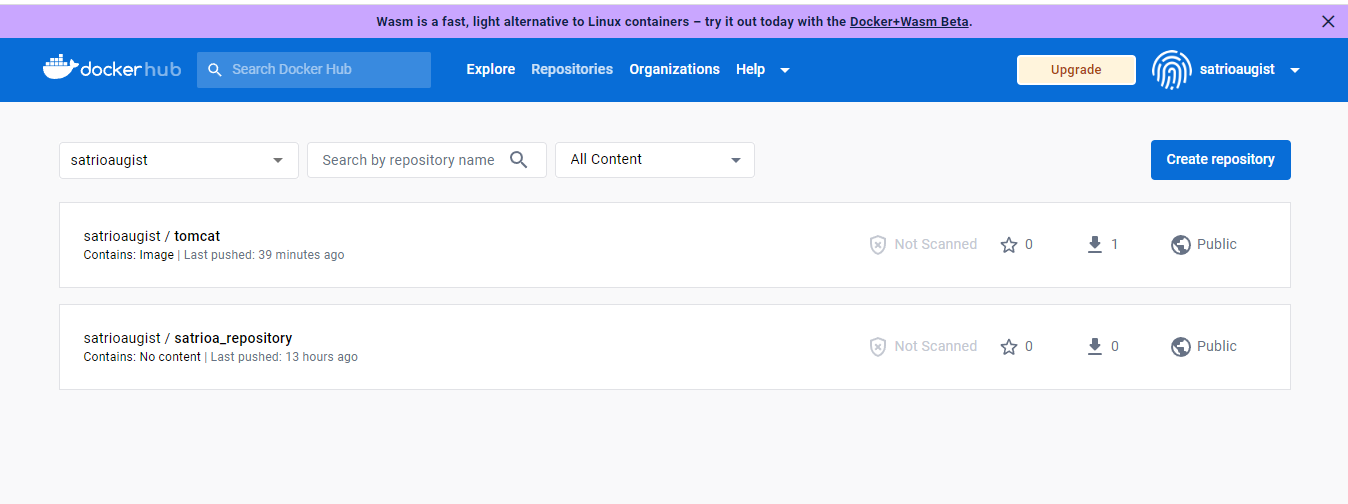
Task: Click the download icon on tomcat row
Action: point(1095,244)
